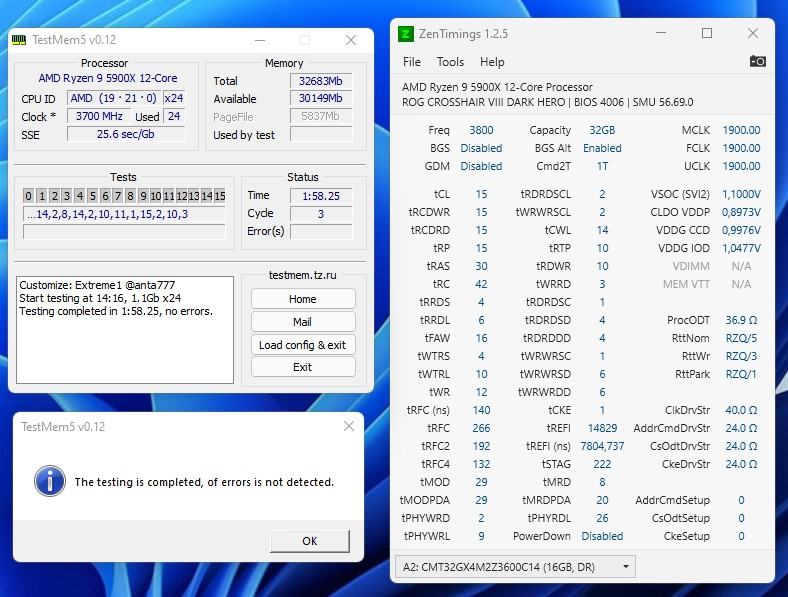The height and width of the screenshot is (597, 788).
Task: Click the Time 1:58.25 status field
Action: click(321, 195)
